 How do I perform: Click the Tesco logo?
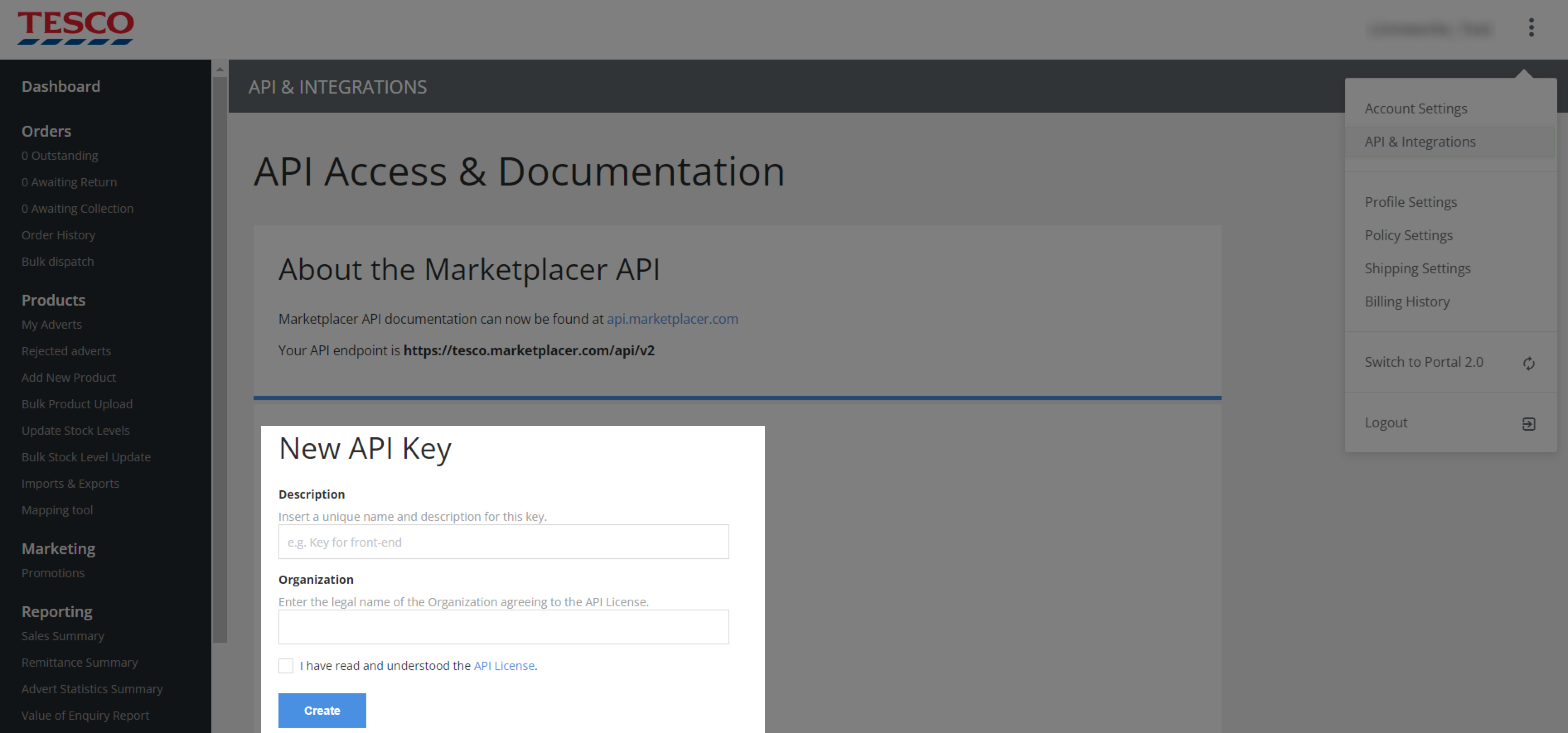(x=75, y=27)
